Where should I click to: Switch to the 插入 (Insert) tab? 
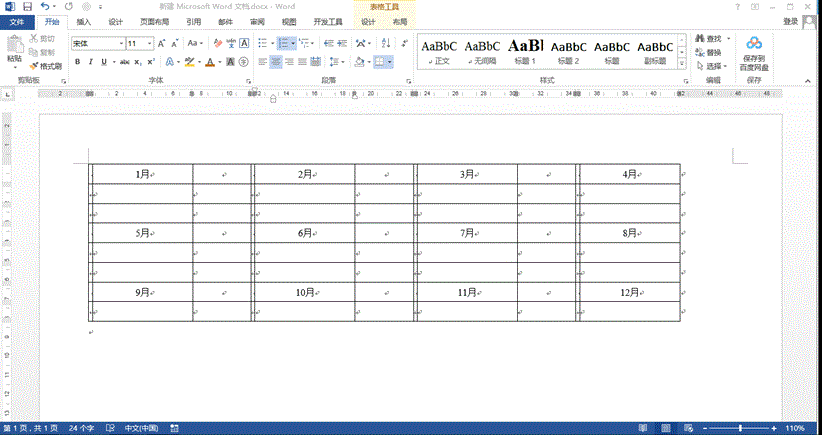[x=84, y=21]
